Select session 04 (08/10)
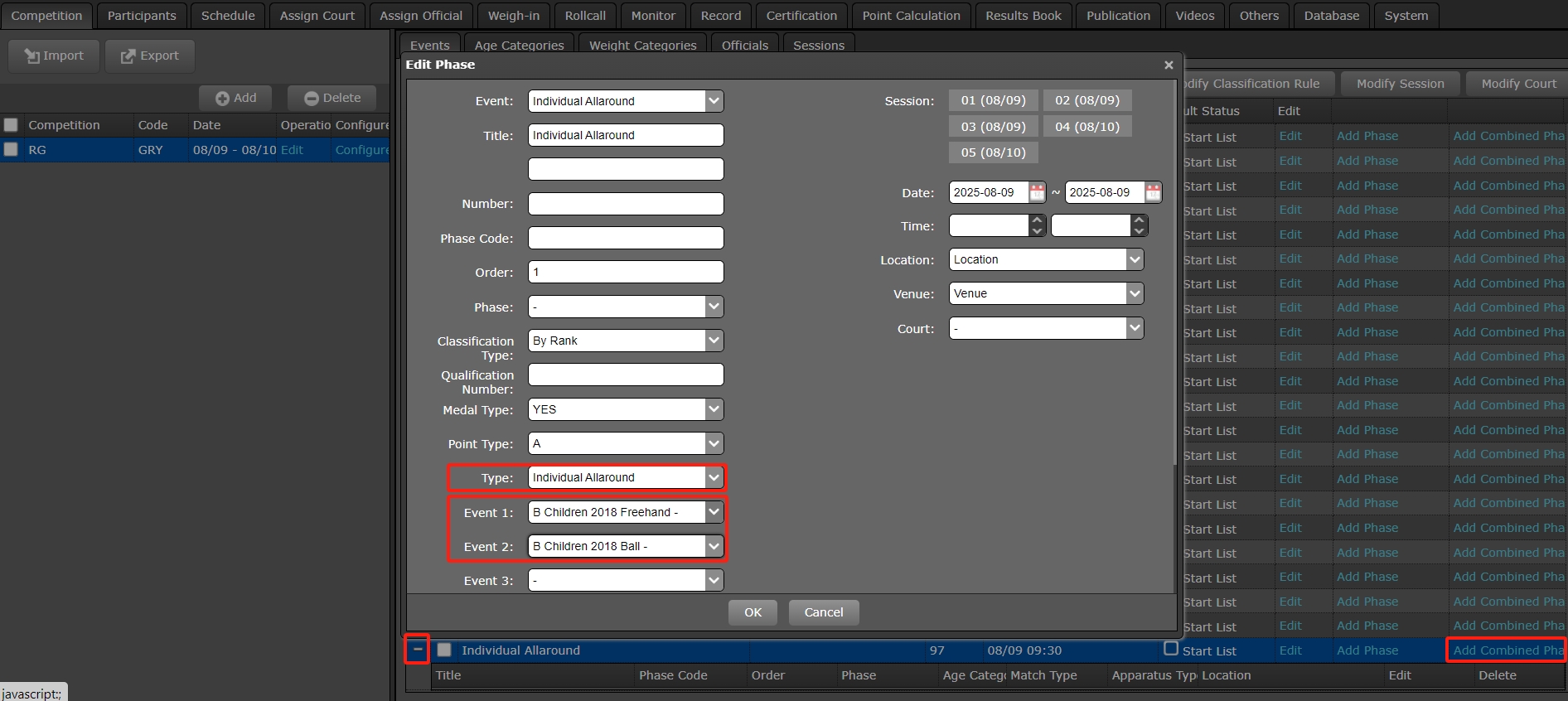The image size is (1568, 701). tap(1086, 127)
